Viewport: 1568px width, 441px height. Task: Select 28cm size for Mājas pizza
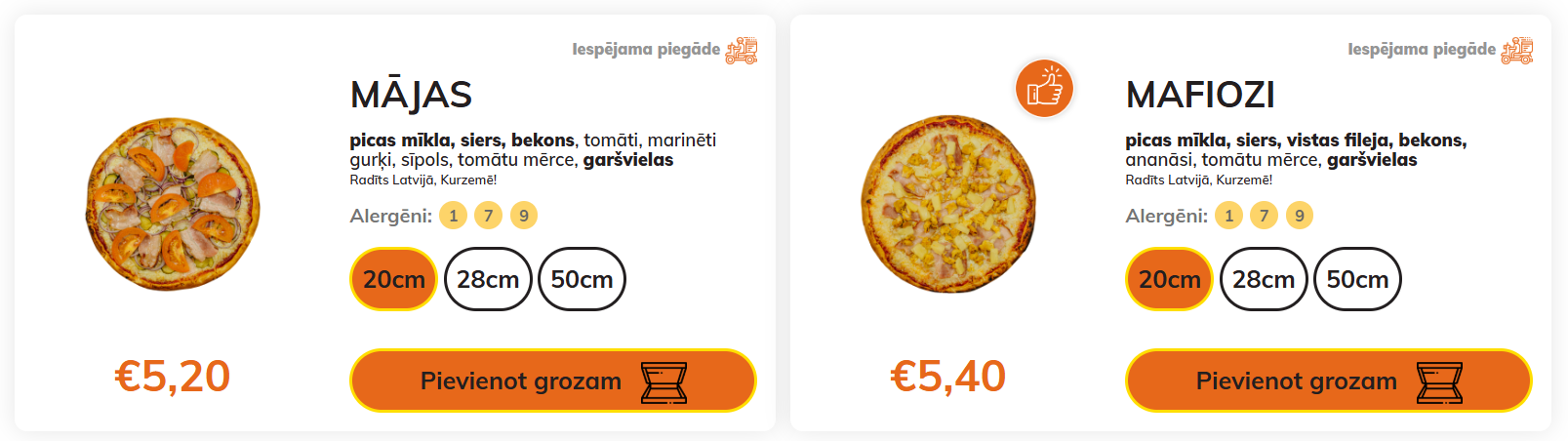pos(488,280)
